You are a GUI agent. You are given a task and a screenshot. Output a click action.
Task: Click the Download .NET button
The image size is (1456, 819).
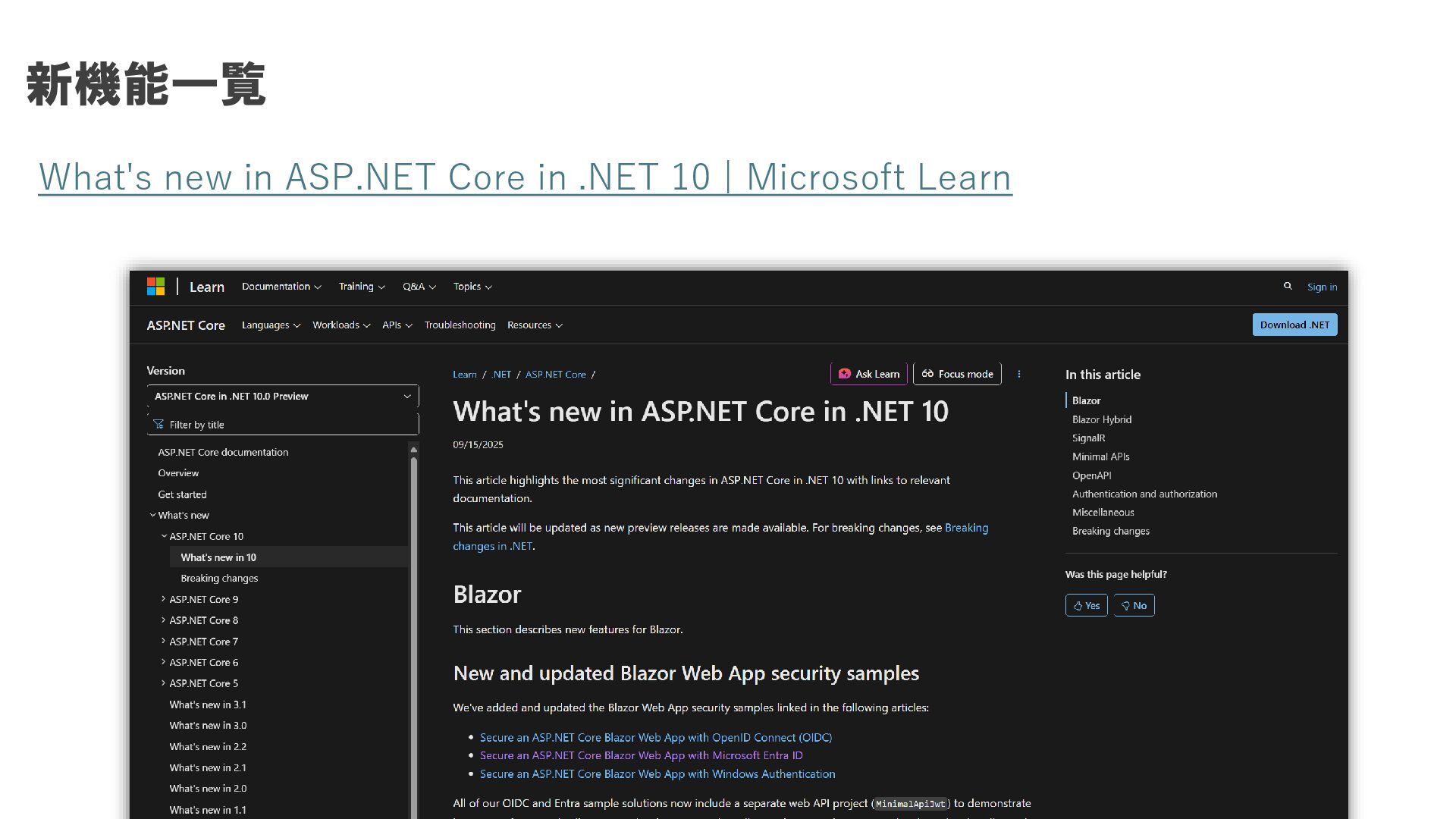point(1294,325)
